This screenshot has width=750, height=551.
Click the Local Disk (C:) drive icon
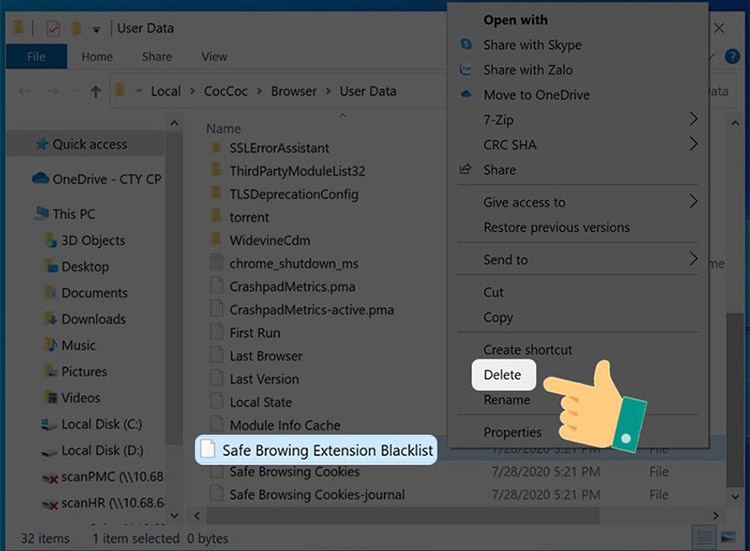[x=49, y=424]
